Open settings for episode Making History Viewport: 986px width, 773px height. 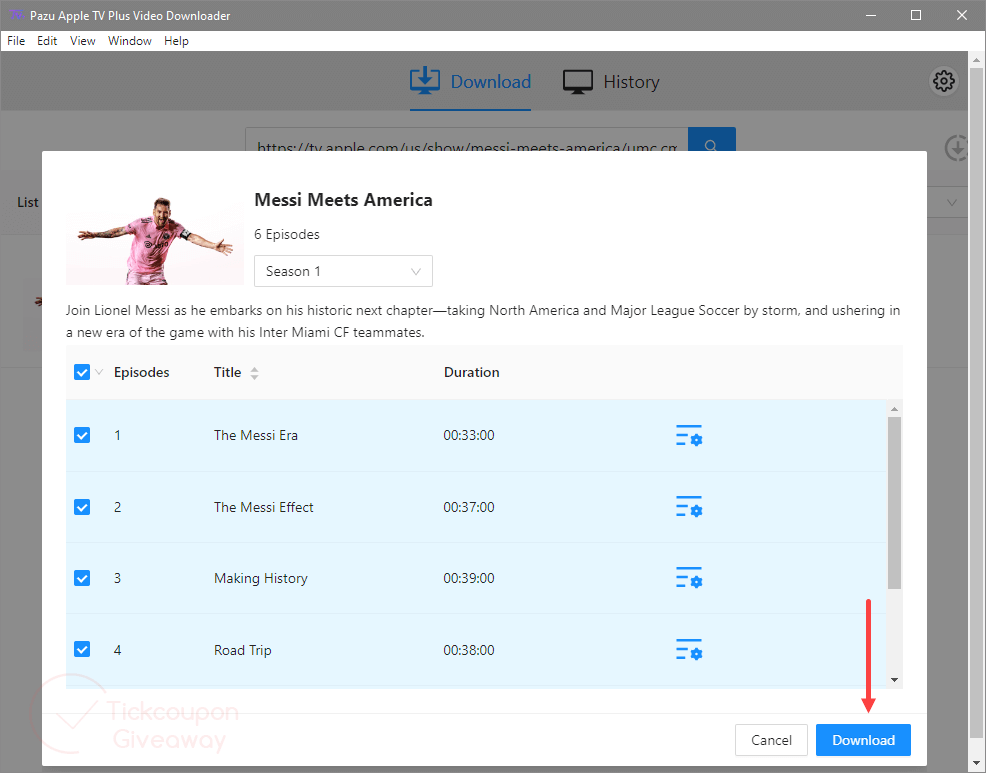click(689, 578)
